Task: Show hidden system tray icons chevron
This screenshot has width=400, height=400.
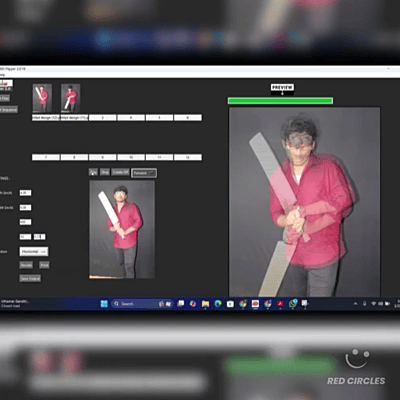Action: tap(355, 304)
